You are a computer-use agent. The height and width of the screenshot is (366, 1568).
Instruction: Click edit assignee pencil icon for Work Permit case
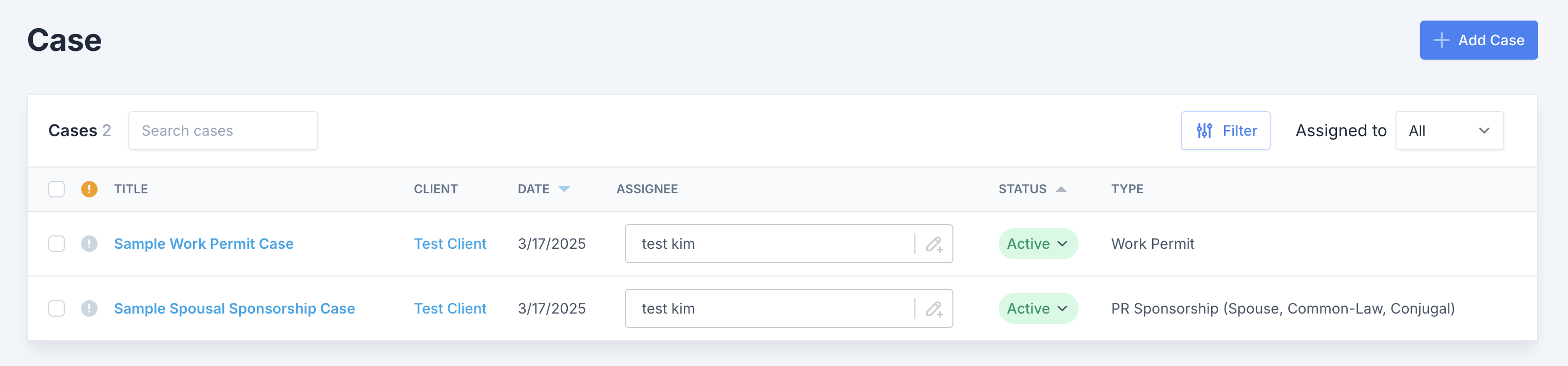coord(934,244)
